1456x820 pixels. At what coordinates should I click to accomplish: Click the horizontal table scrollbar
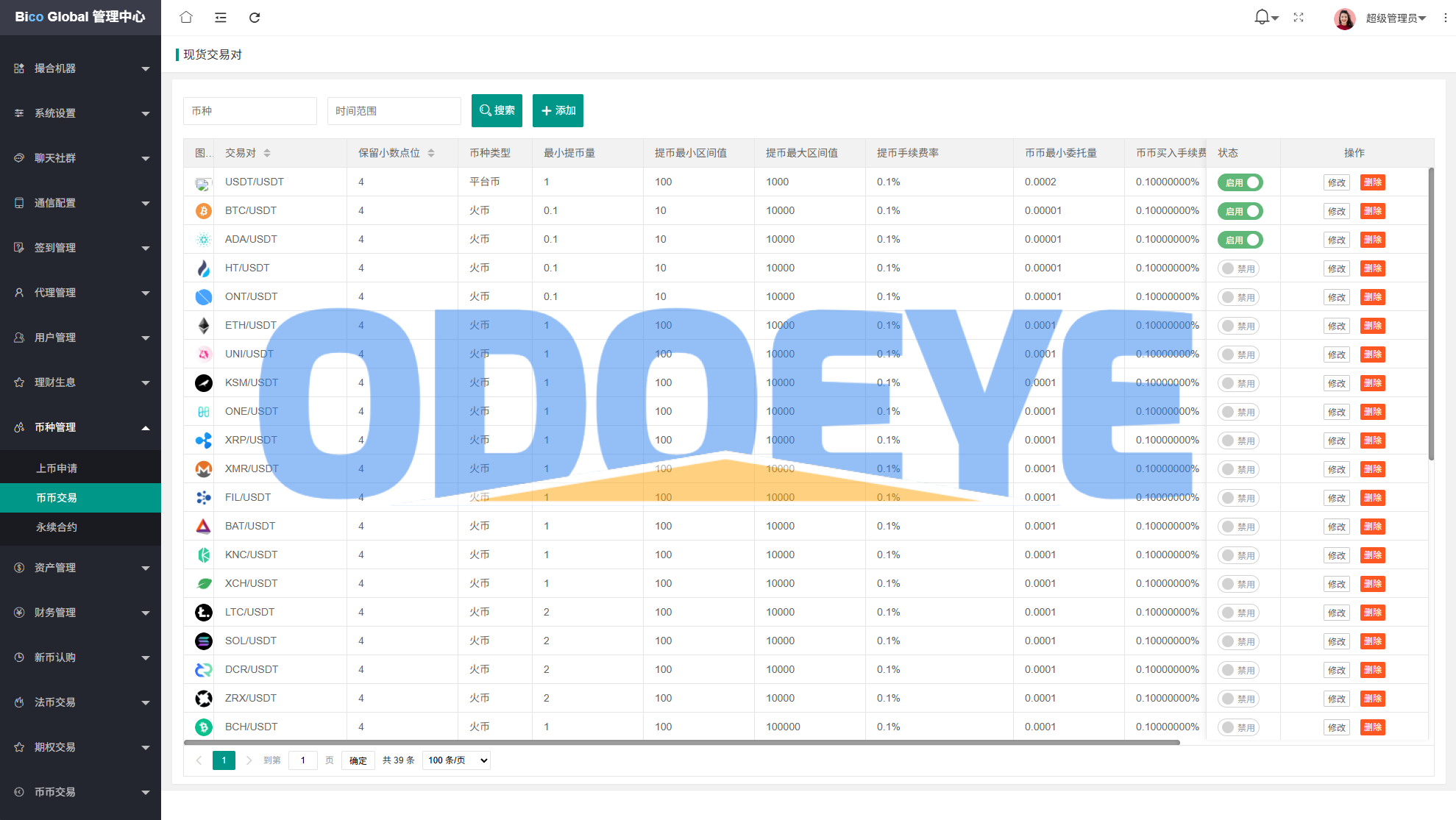pyautogui.click(x=682, y=743)
